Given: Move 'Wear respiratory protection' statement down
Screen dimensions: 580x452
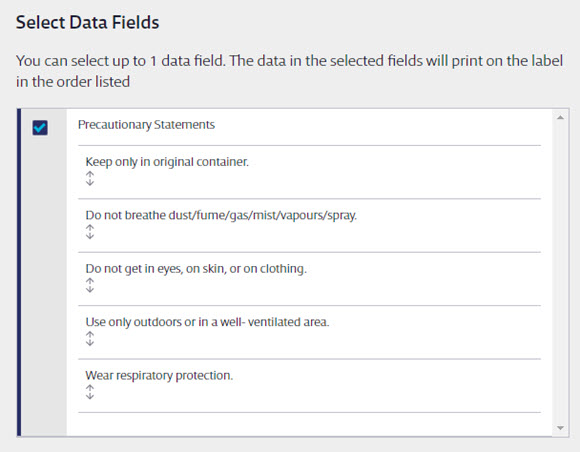Looking at the screenshot, I should [90, 396].
